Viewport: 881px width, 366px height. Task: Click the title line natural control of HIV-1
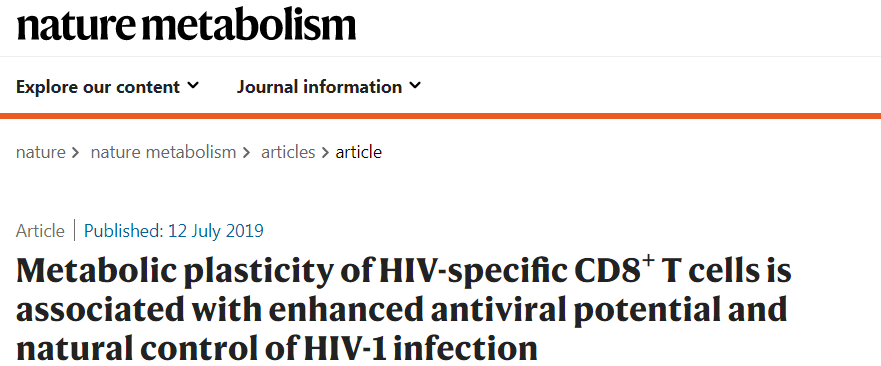click(276, 348)
